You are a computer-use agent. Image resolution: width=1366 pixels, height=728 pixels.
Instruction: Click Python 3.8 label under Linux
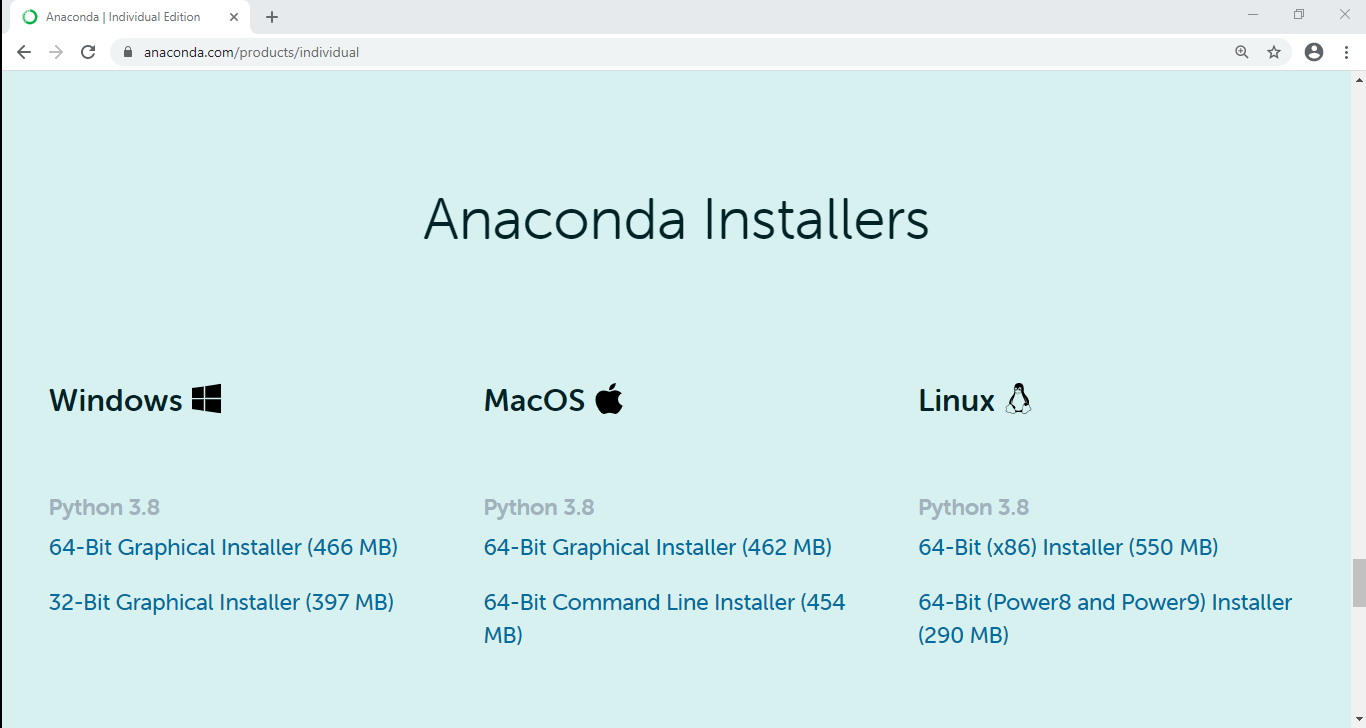coord(974,508)
